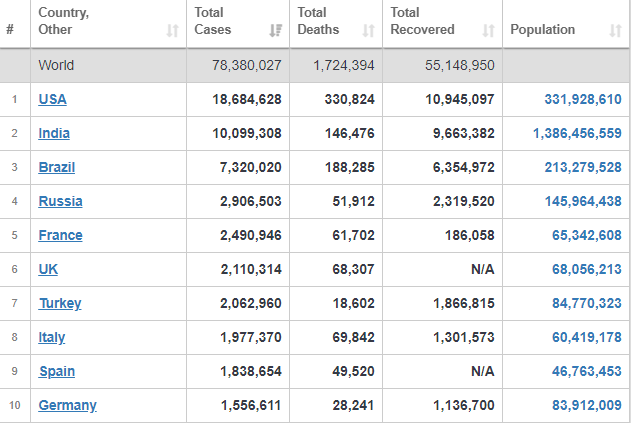Open the Brazil country link
Screen dimensions: 631x423
(57, 167)
